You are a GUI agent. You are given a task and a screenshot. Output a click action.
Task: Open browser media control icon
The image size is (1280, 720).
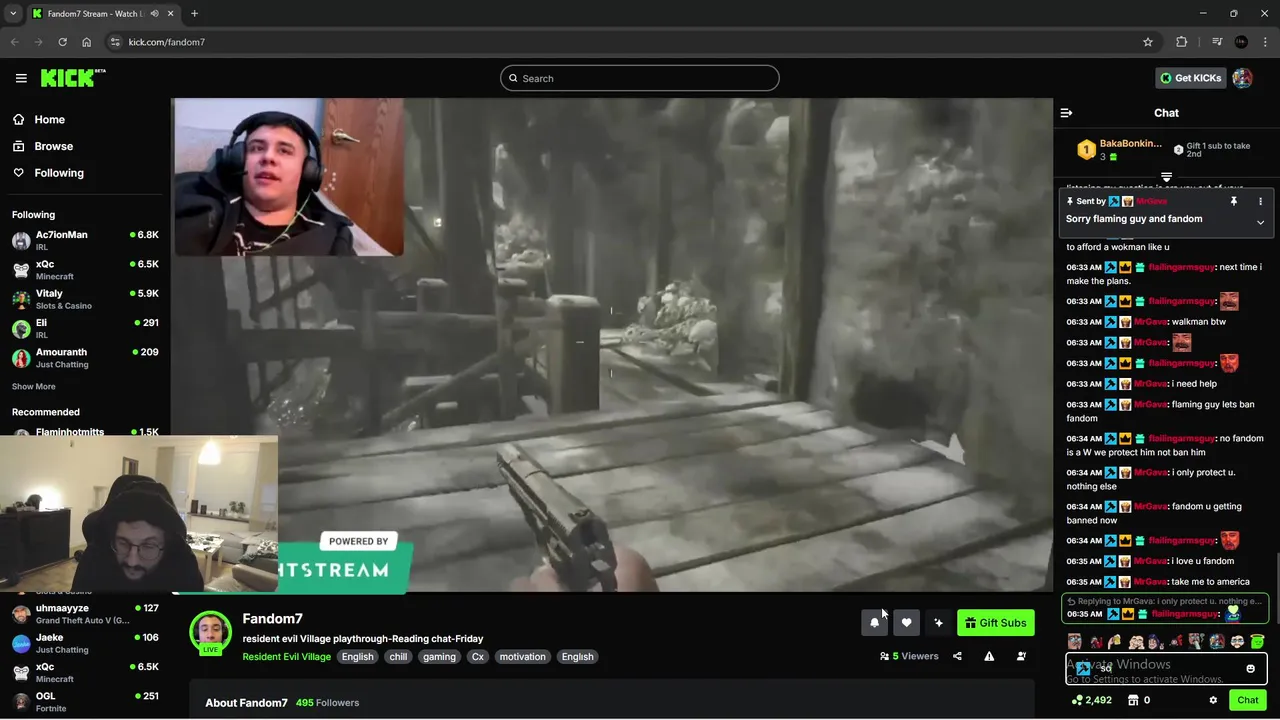point(1216,42)
